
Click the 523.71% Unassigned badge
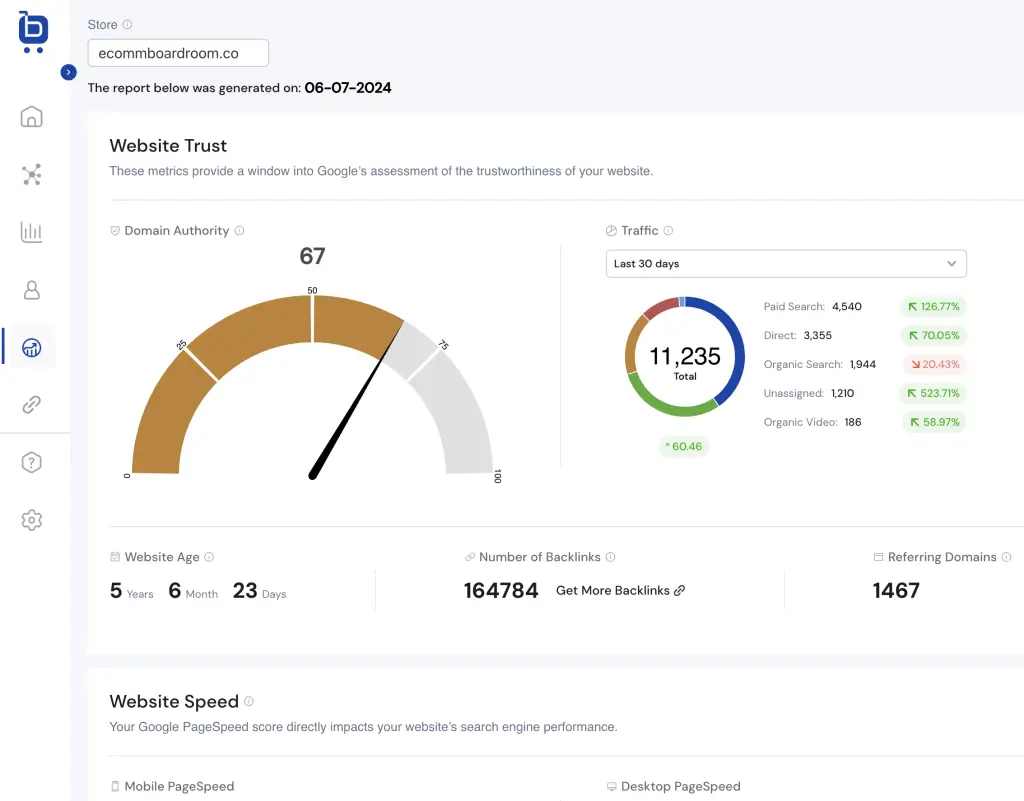933,393
